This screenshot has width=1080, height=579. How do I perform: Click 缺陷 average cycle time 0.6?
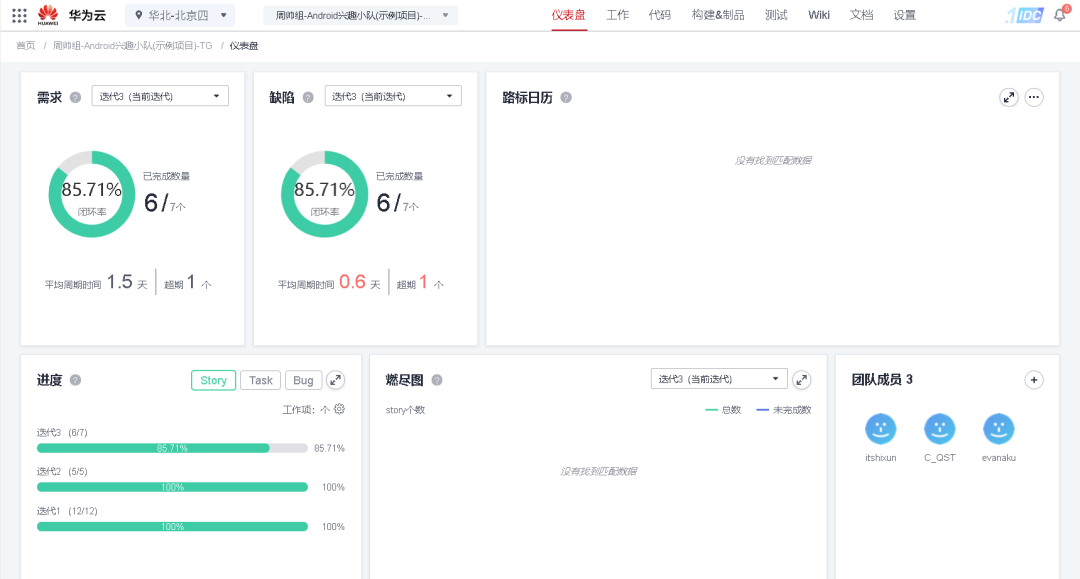(x=353, y=282)
